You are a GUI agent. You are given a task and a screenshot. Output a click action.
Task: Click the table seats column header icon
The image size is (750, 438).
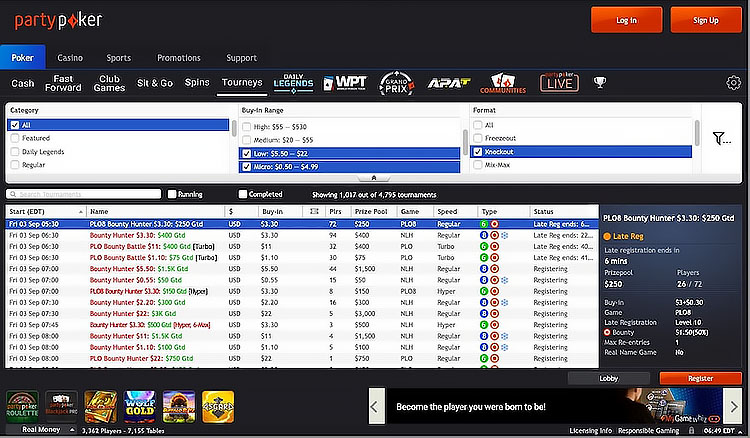(314, 211)
